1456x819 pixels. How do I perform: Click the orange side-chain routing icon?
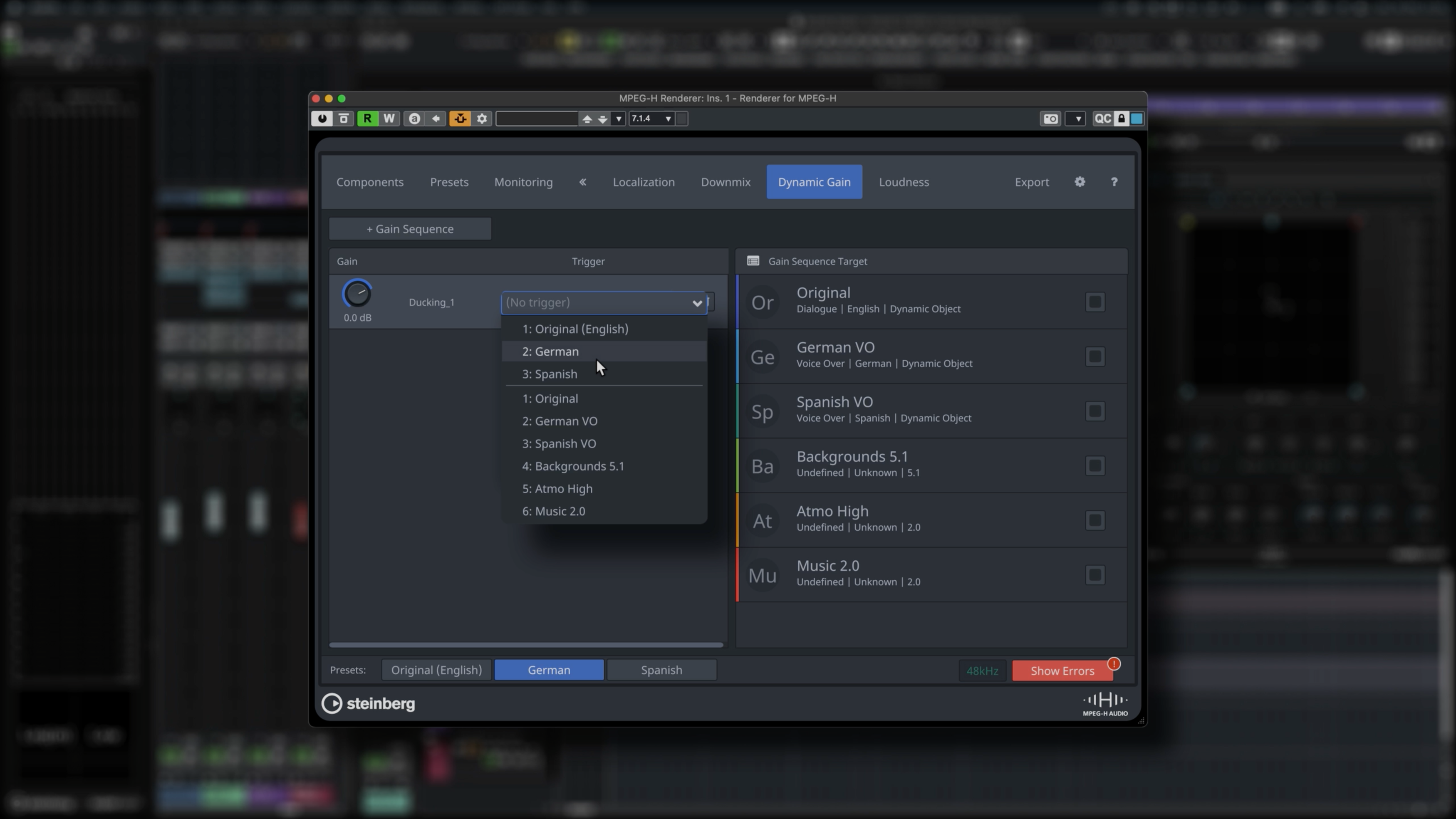[x=460, y=119]
